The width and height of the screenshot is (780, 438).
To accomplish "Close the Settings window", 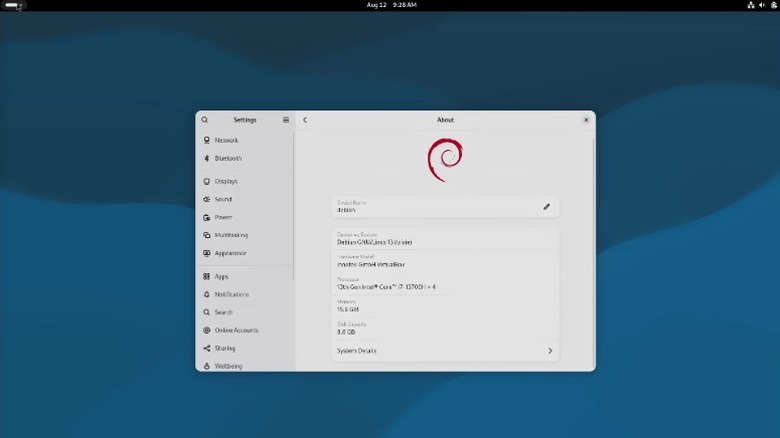I will [x=586, y=120].
